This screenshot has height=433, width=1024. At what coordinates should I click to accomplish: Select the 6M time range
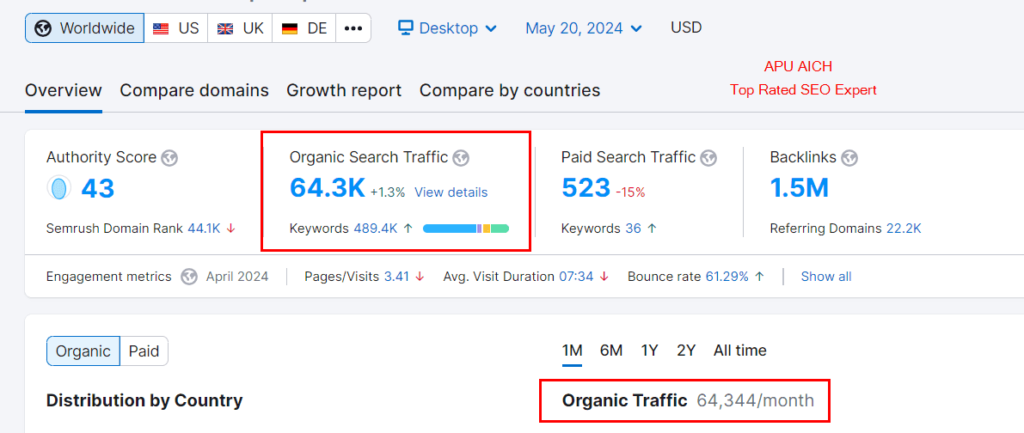[x=611, y=350]
